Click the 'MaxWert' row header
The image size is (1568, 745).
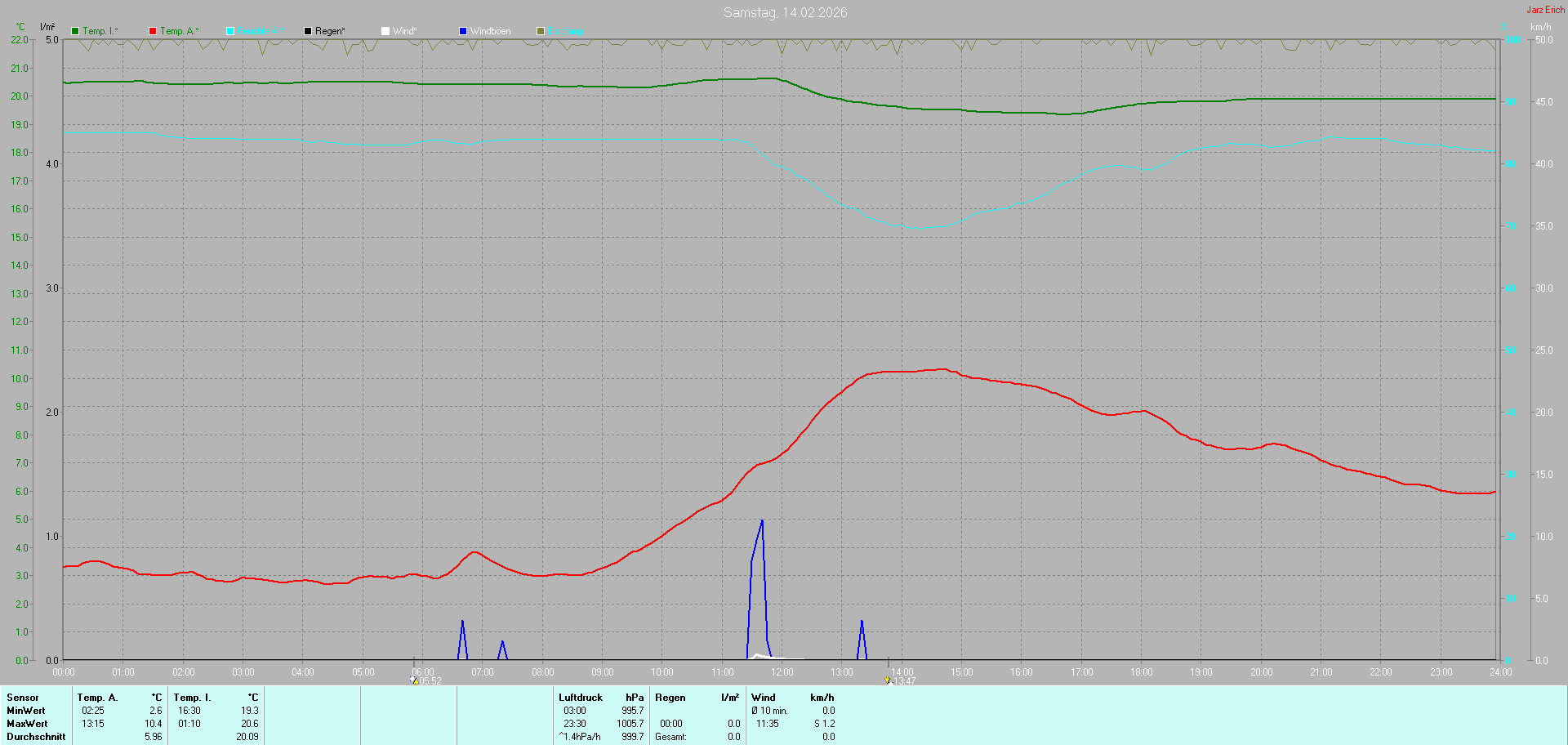(x=27, y=724)
